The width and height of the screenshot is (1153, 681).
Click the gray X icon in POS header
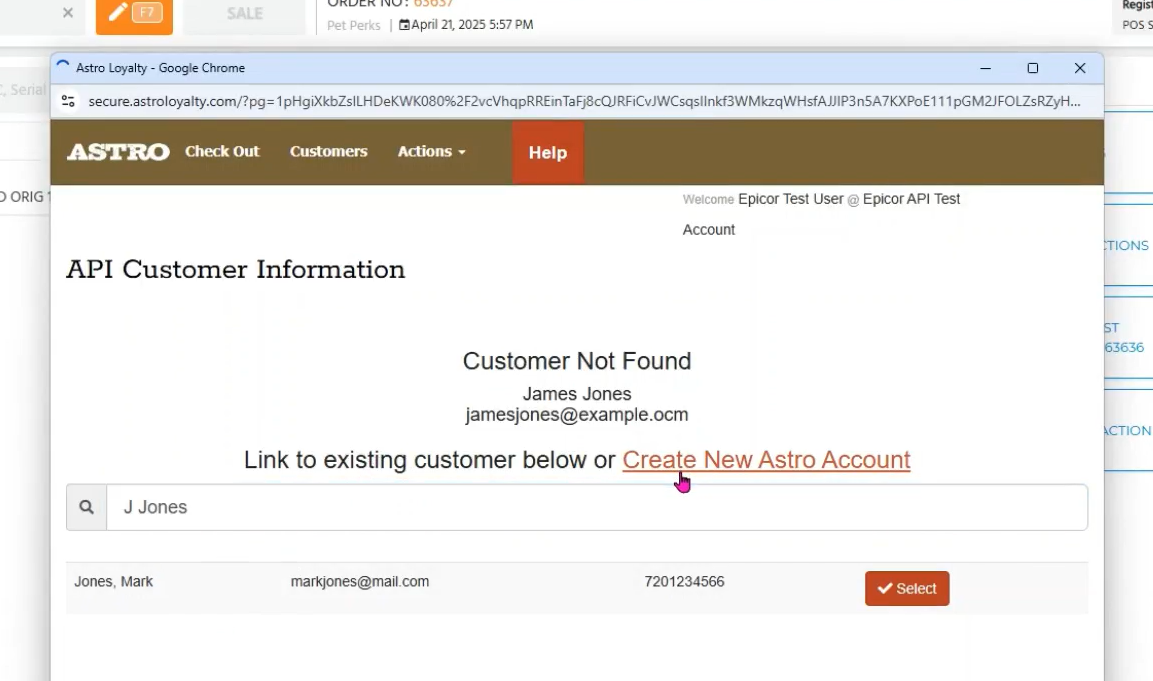point(68,13)
